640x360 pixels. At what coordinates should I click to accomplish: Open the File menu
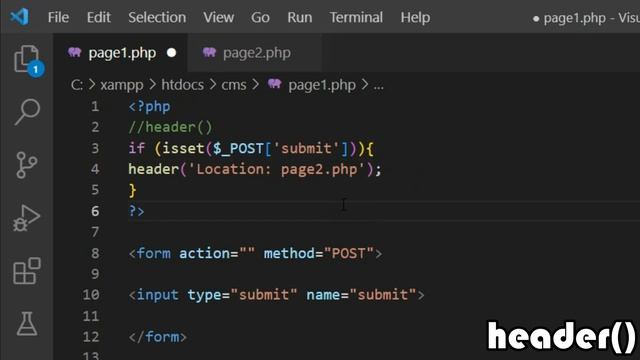[58, 18]
